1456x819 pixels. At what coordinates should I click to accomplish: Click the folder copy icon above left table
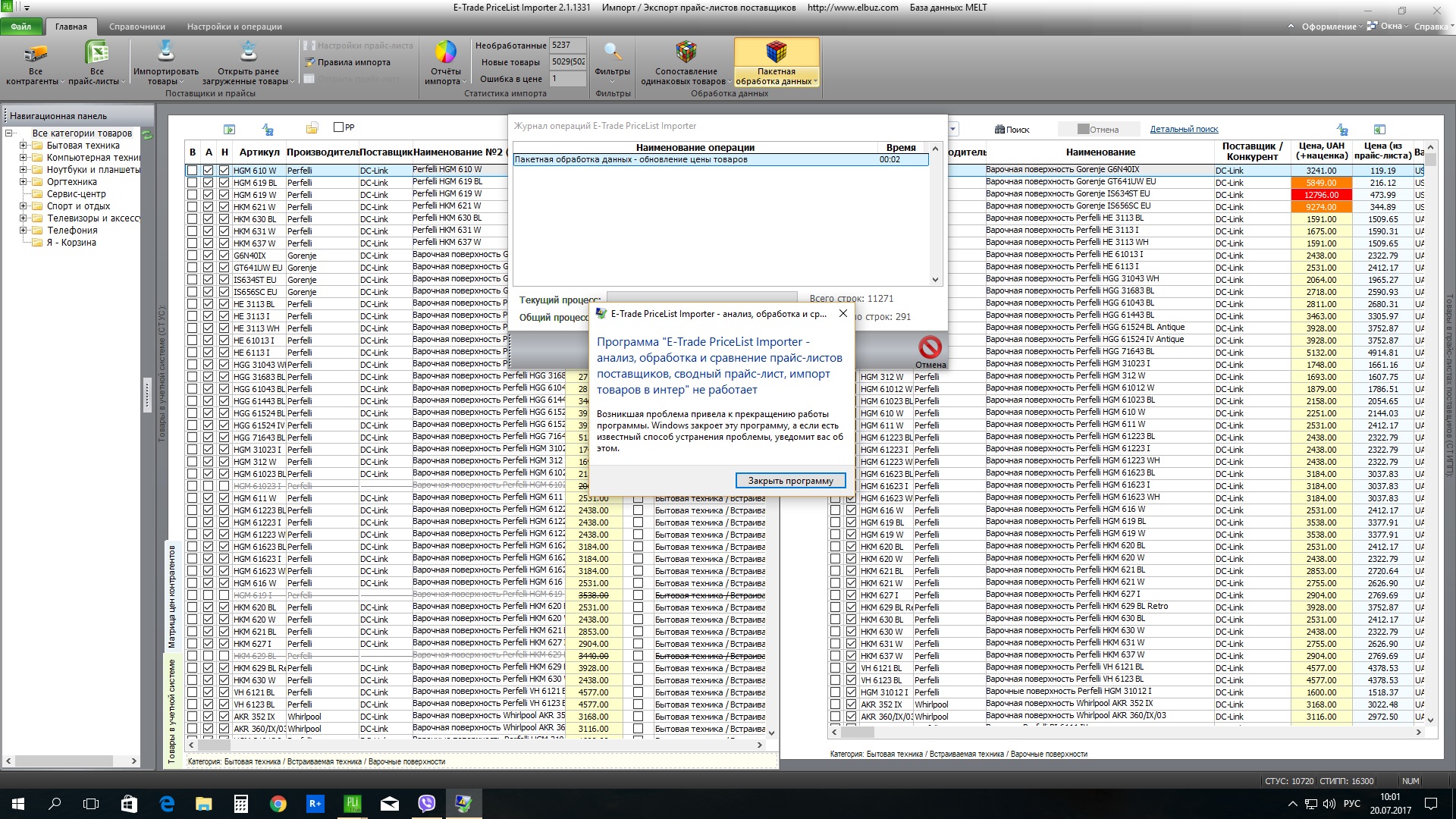pos(312,128)
